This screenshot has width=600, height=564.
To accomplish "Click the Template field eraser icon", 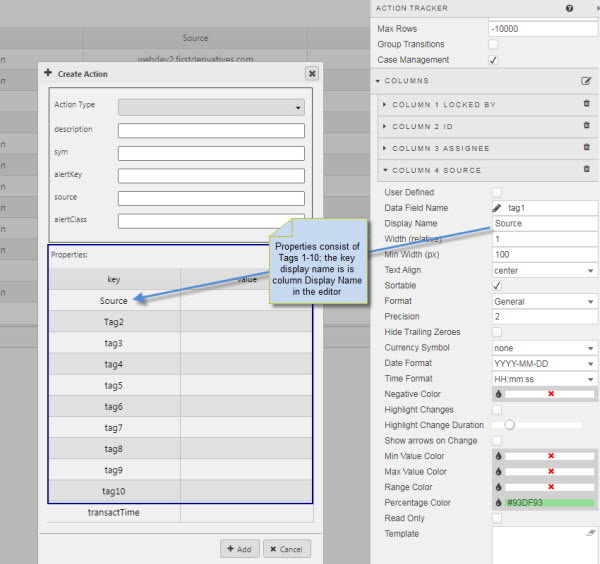I will tap(590, 534).
